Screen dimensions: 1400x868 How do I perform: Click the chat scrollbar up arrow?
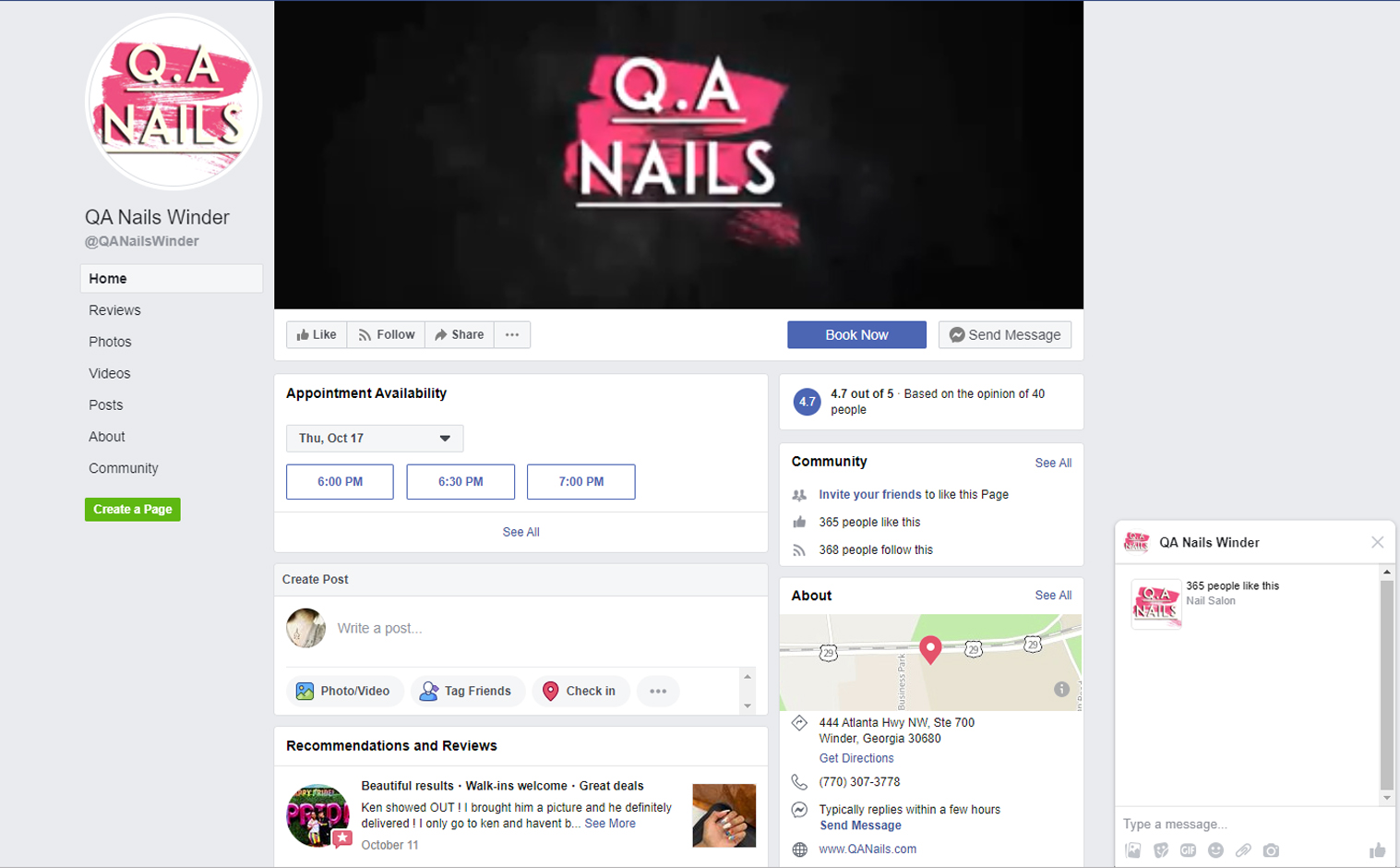[1386, 573]
